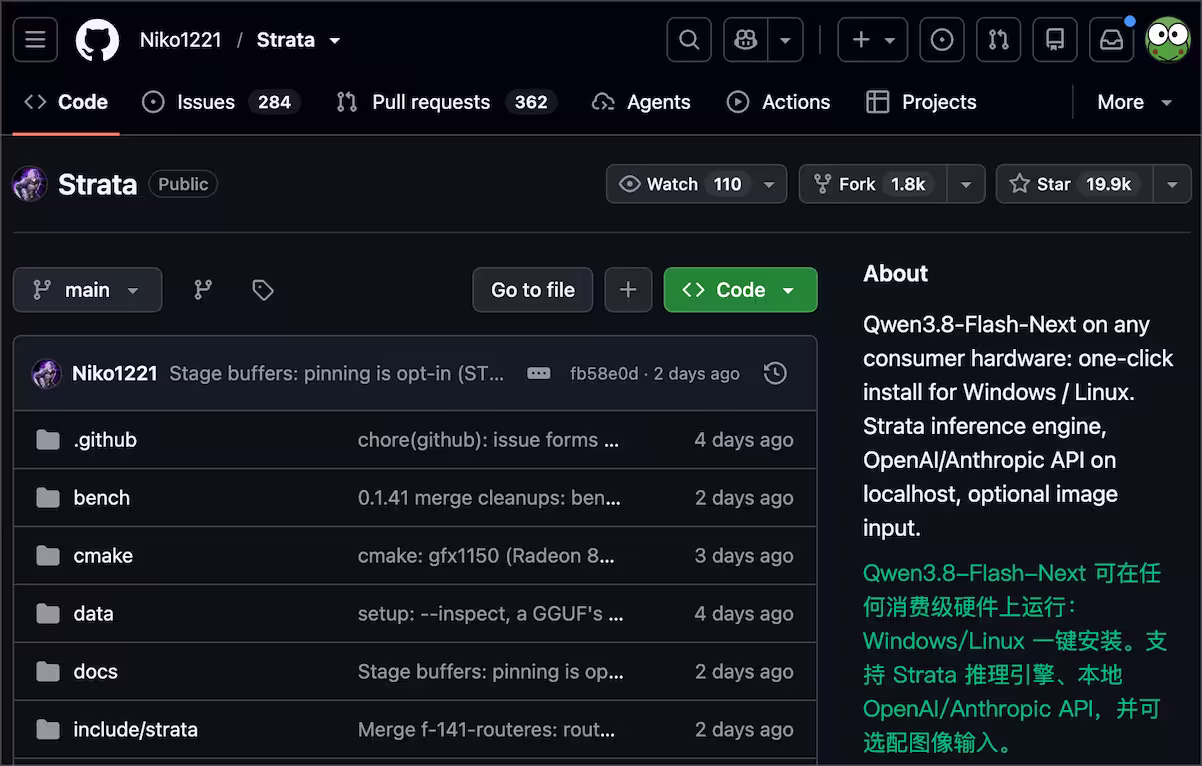Open the Actions tab
Image resolution: width=1202 pixels, height=766 pixels.
click(x=778, y=102)
